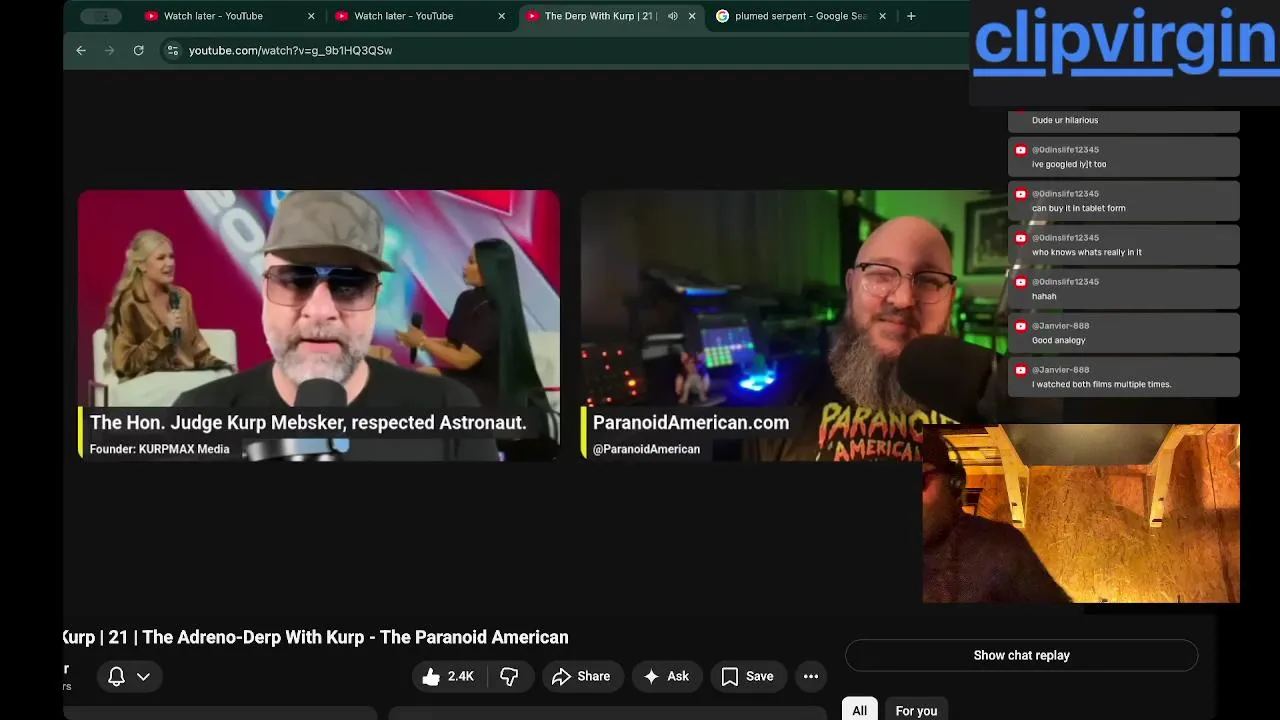1280x720 pixels.
Task: Close the plumed serpent Google Search tab
Action: tap(882, 16)
